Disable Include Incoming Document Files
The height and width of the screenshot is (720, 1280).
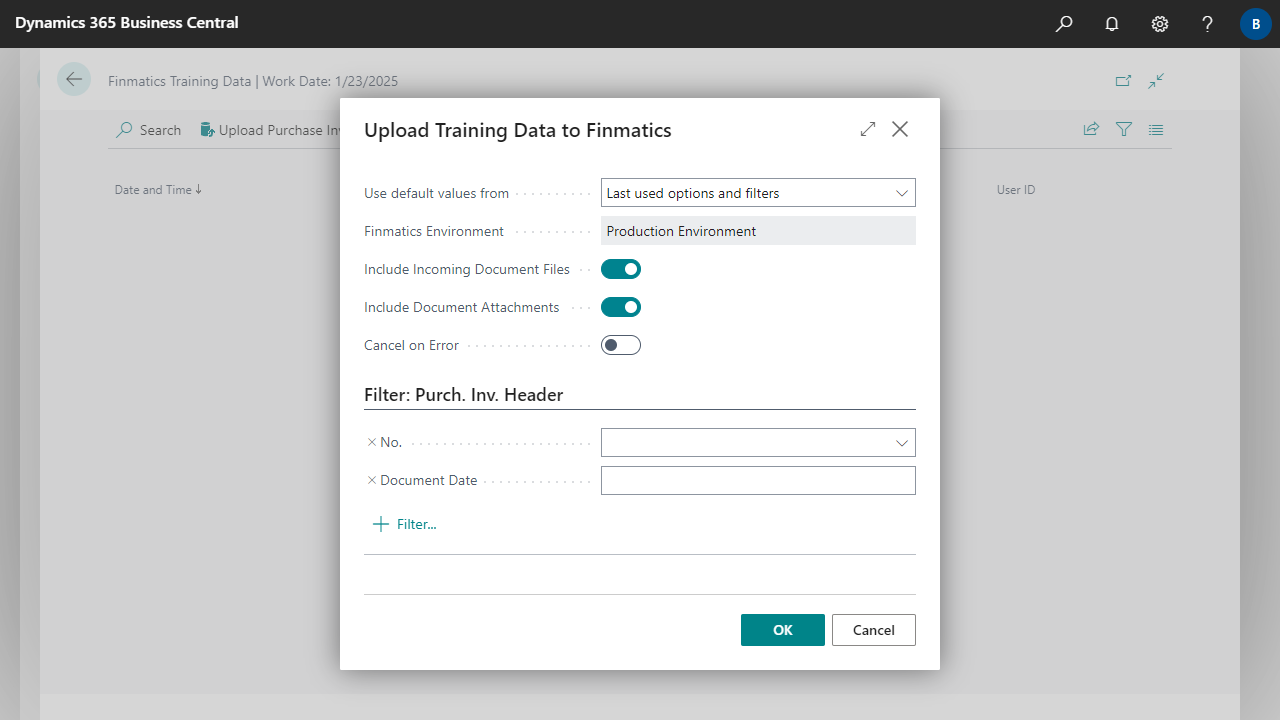click(x=621, y=269)
